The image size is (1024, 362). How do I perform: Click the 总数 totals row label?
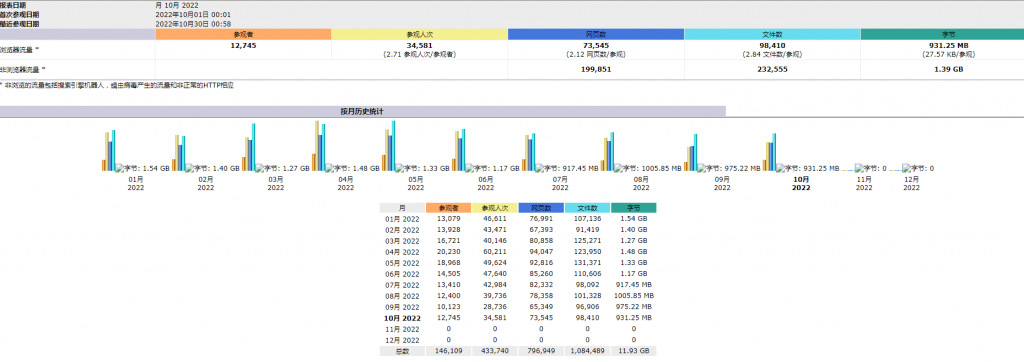(402, 352)
